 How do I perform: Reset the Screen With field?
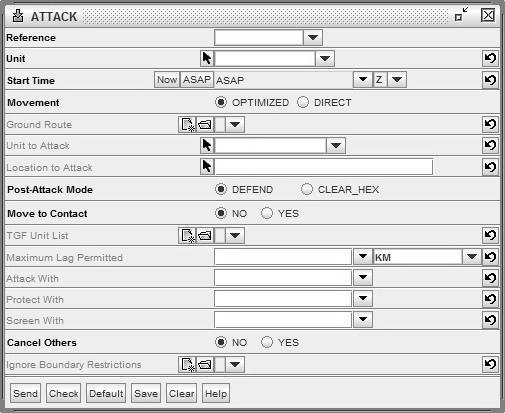(490, 320)
